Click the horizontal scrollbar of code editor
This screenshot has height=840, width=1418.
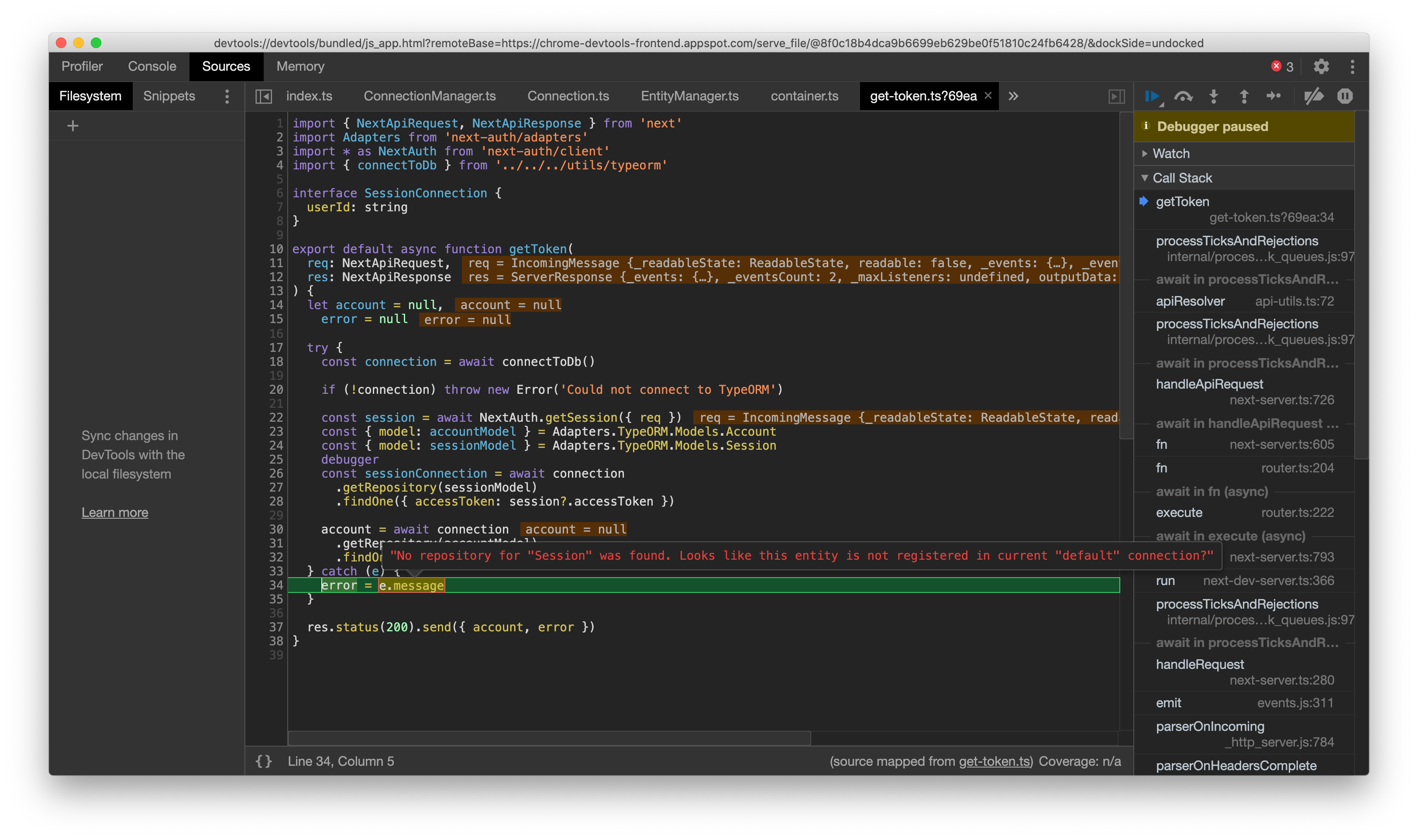pyautogui.click(x=550, y=738)
